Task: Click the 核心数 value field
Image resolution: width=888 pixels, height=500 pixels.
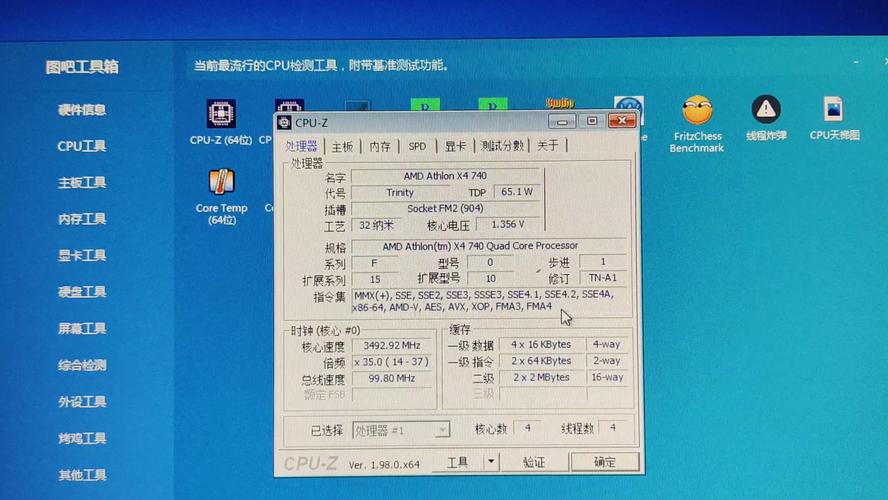Action: pos(527,428)
